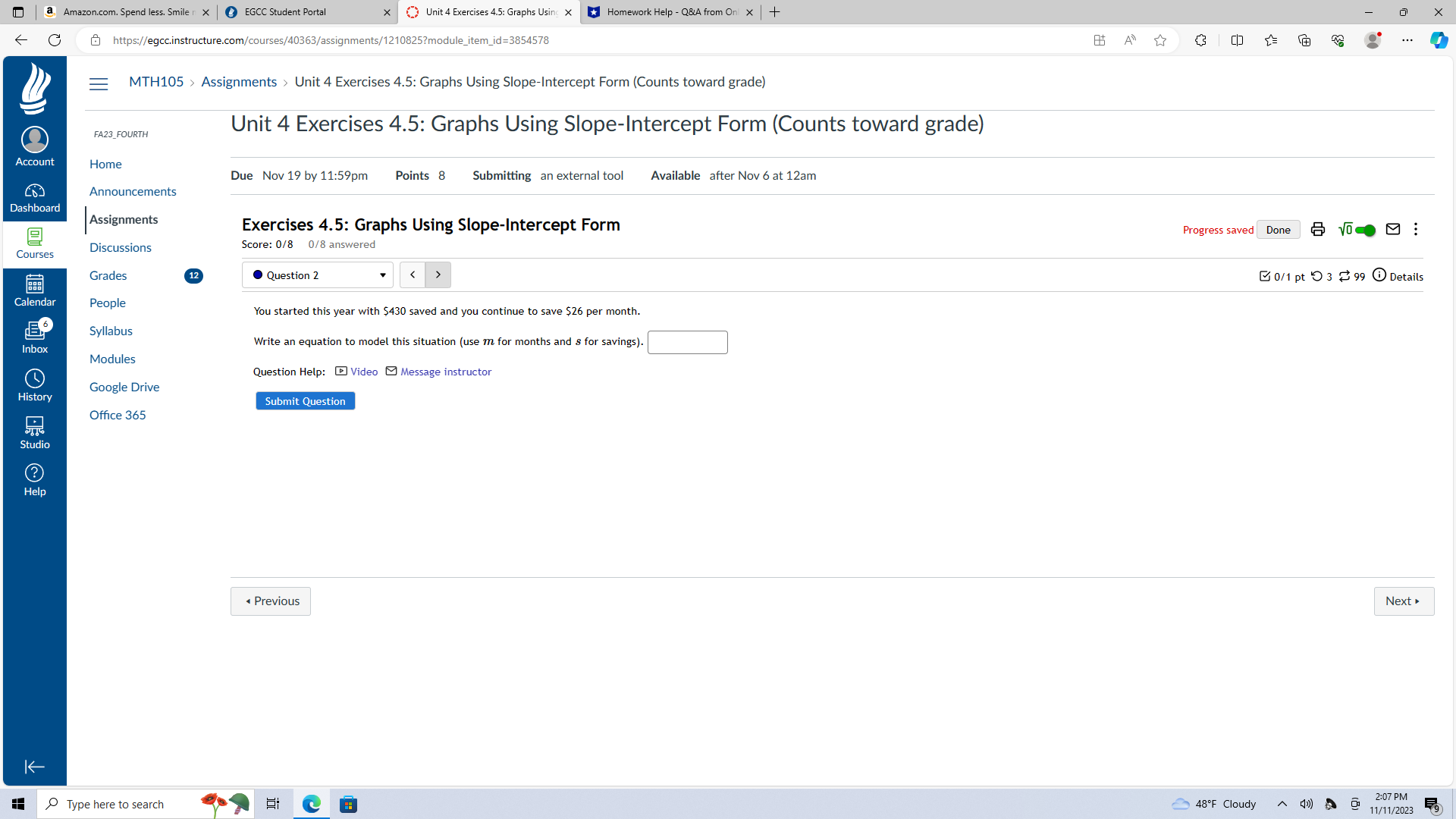Viewport: 1456px width, 819px height.
Task: Open the print dialog via printer icon
Action: coord(1317,229)
